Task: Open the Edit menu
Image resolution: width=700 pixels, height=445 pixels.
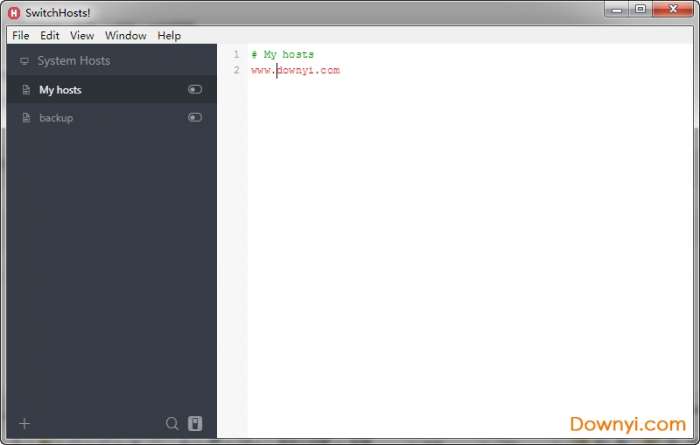Action: [50, 36]
